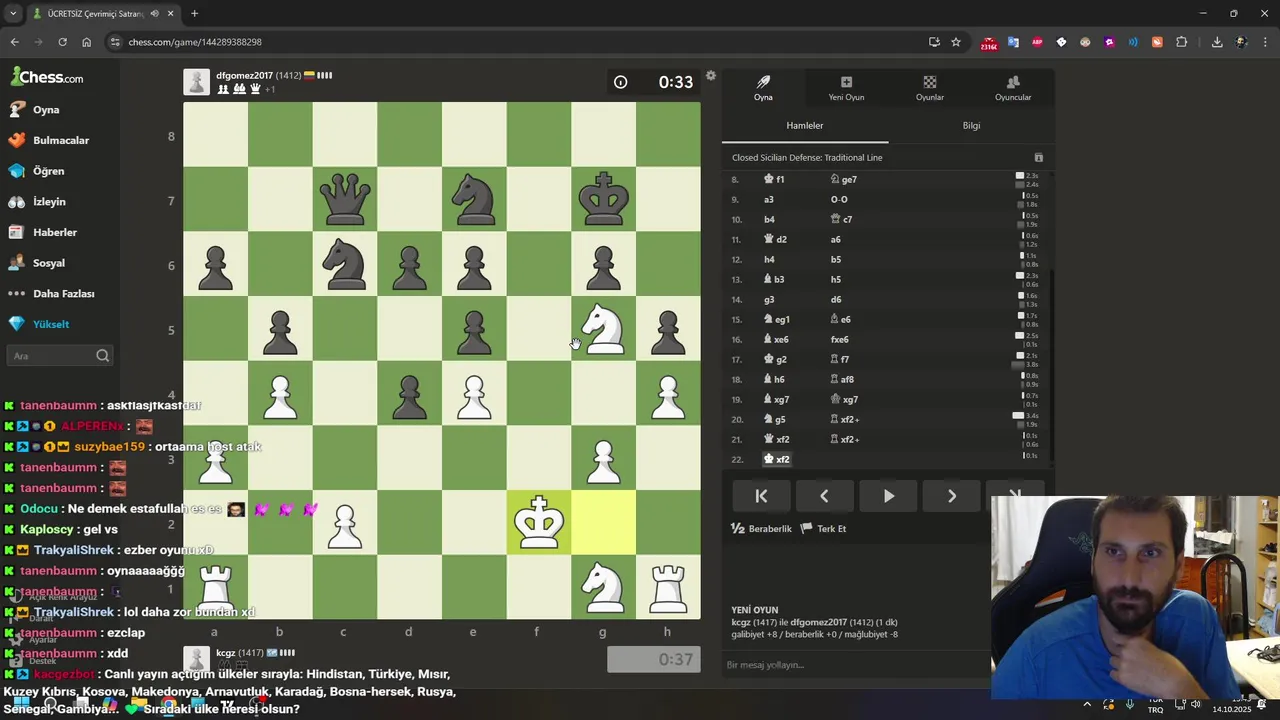Click the white pawn on e4
Screen dimensions: 1280x720
click(x=474, y=393)
